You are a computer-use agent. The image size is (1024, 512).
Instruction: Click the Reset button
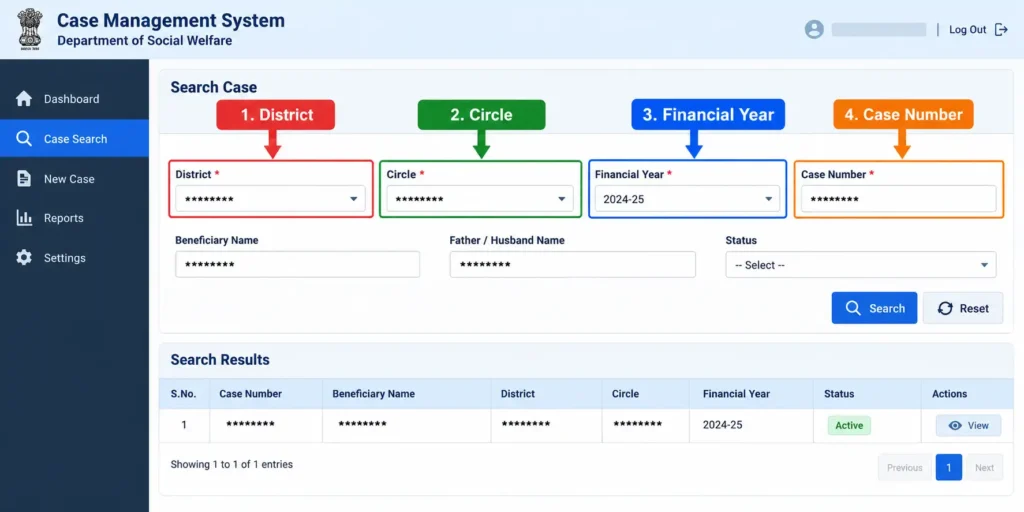[963, 308]
